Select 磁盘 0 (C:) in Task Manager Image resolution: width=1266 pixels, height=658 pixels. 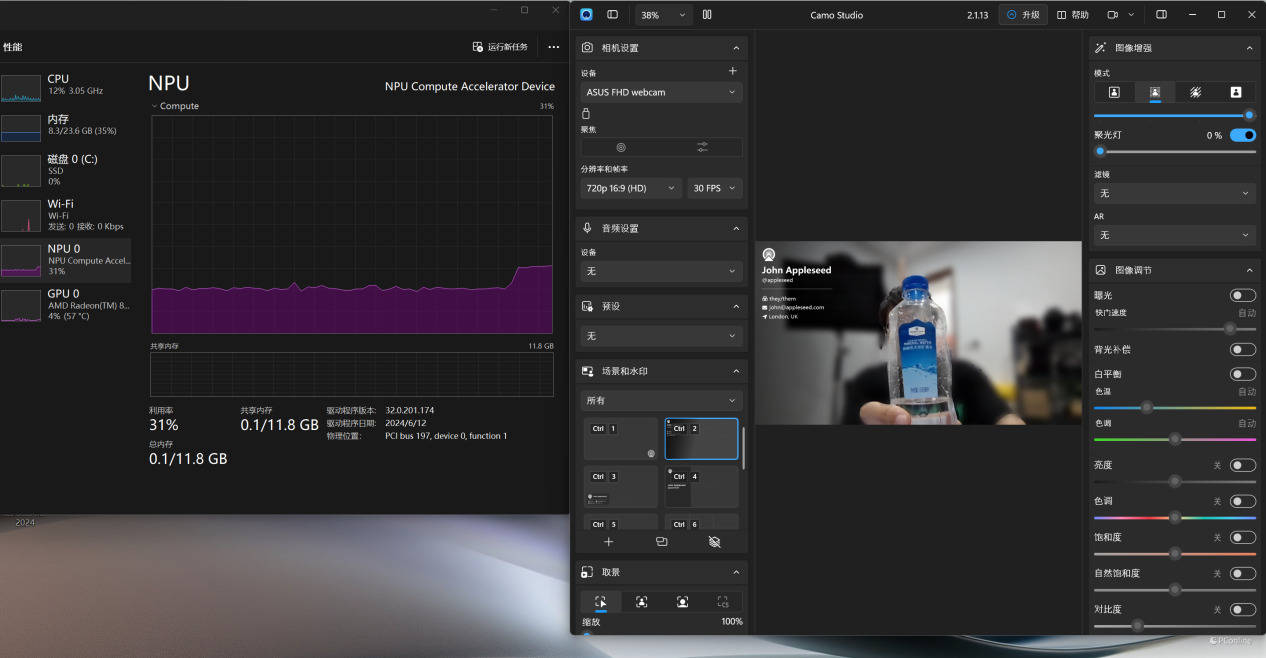(x=65, y=170)
